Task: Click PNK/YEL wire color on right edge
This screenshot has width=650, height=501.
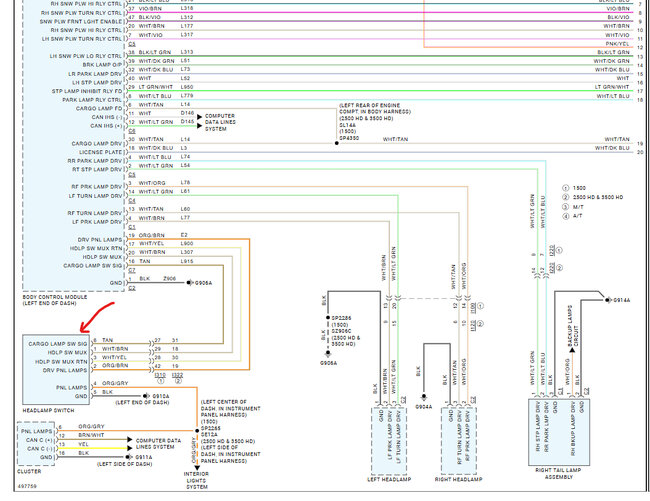Action: (617, 44)
